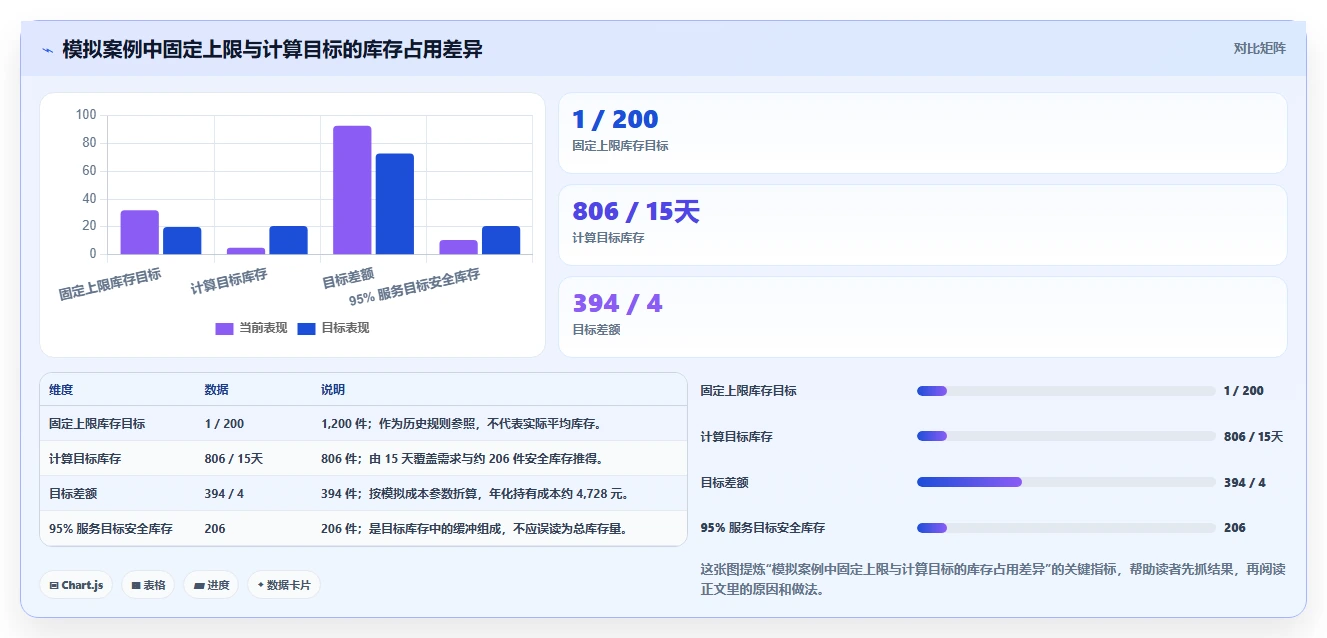
Task: Click the 计算目标库存 progress bar
Action: [x=1066, y=436]
